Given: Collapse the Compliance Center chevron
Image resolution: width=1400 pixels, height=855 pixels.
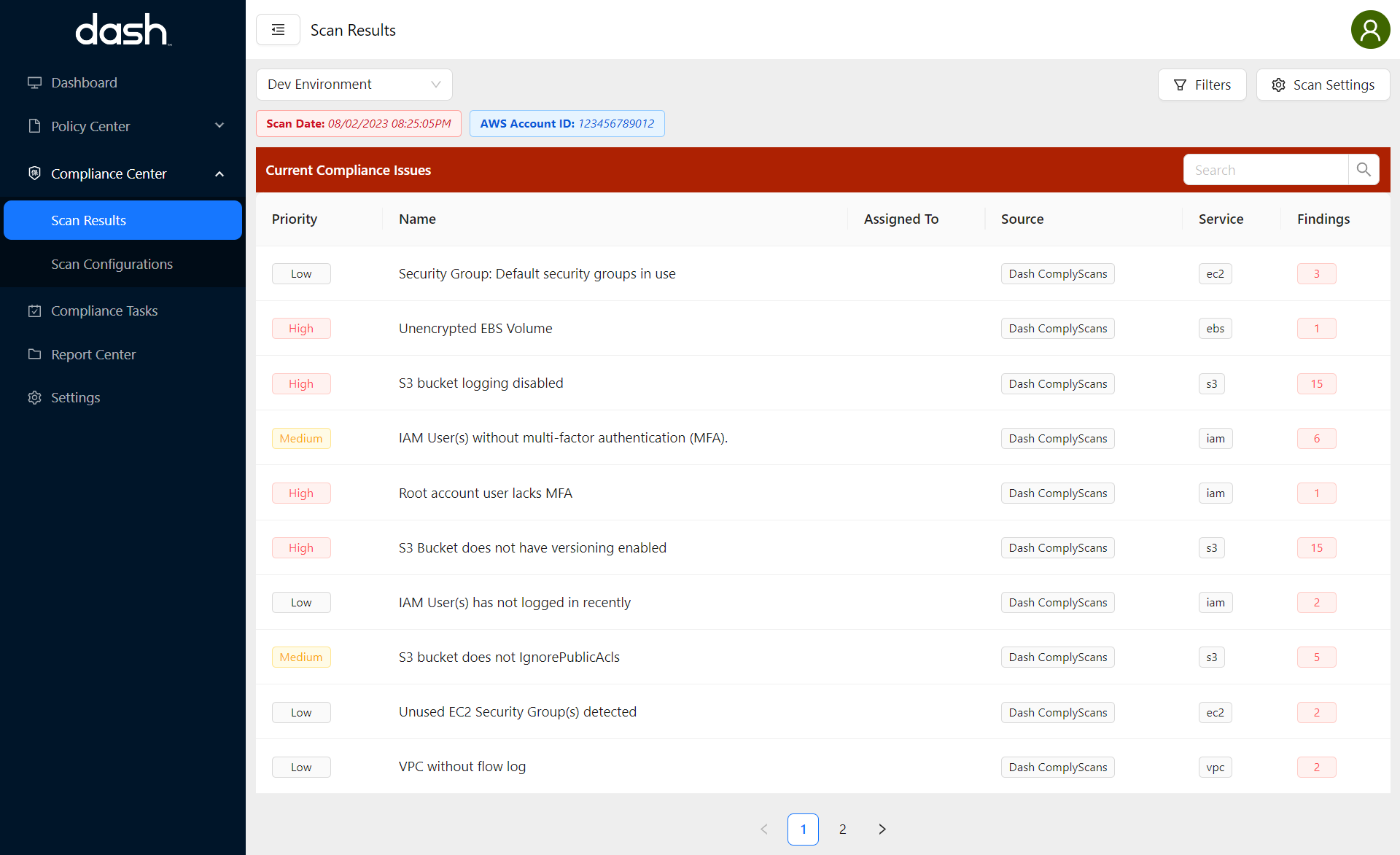Looking at the screenshot, I should click(x=219, y=173).
